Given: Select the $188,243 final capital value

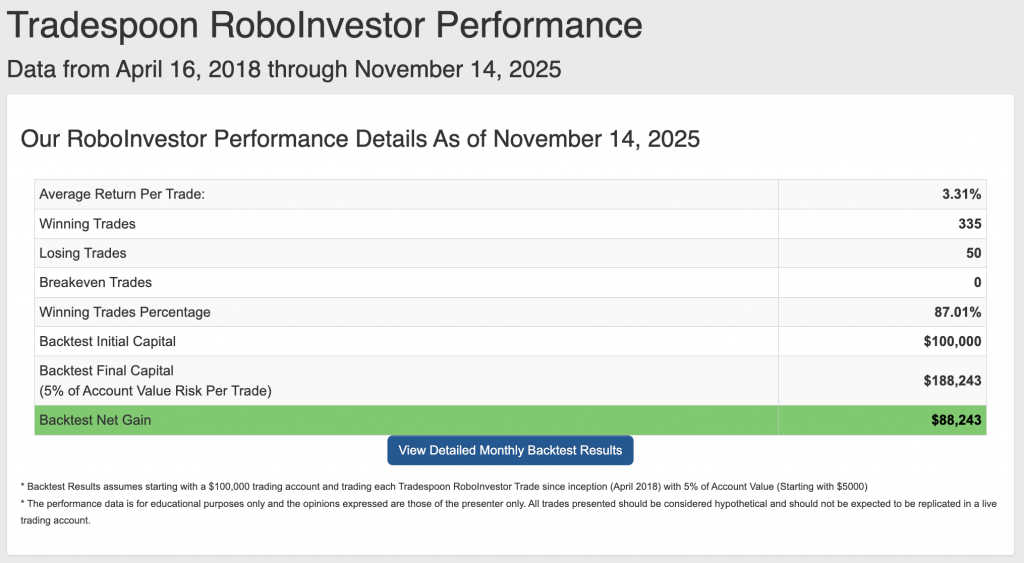Looking at the screenshot, I should click(953, 381).
